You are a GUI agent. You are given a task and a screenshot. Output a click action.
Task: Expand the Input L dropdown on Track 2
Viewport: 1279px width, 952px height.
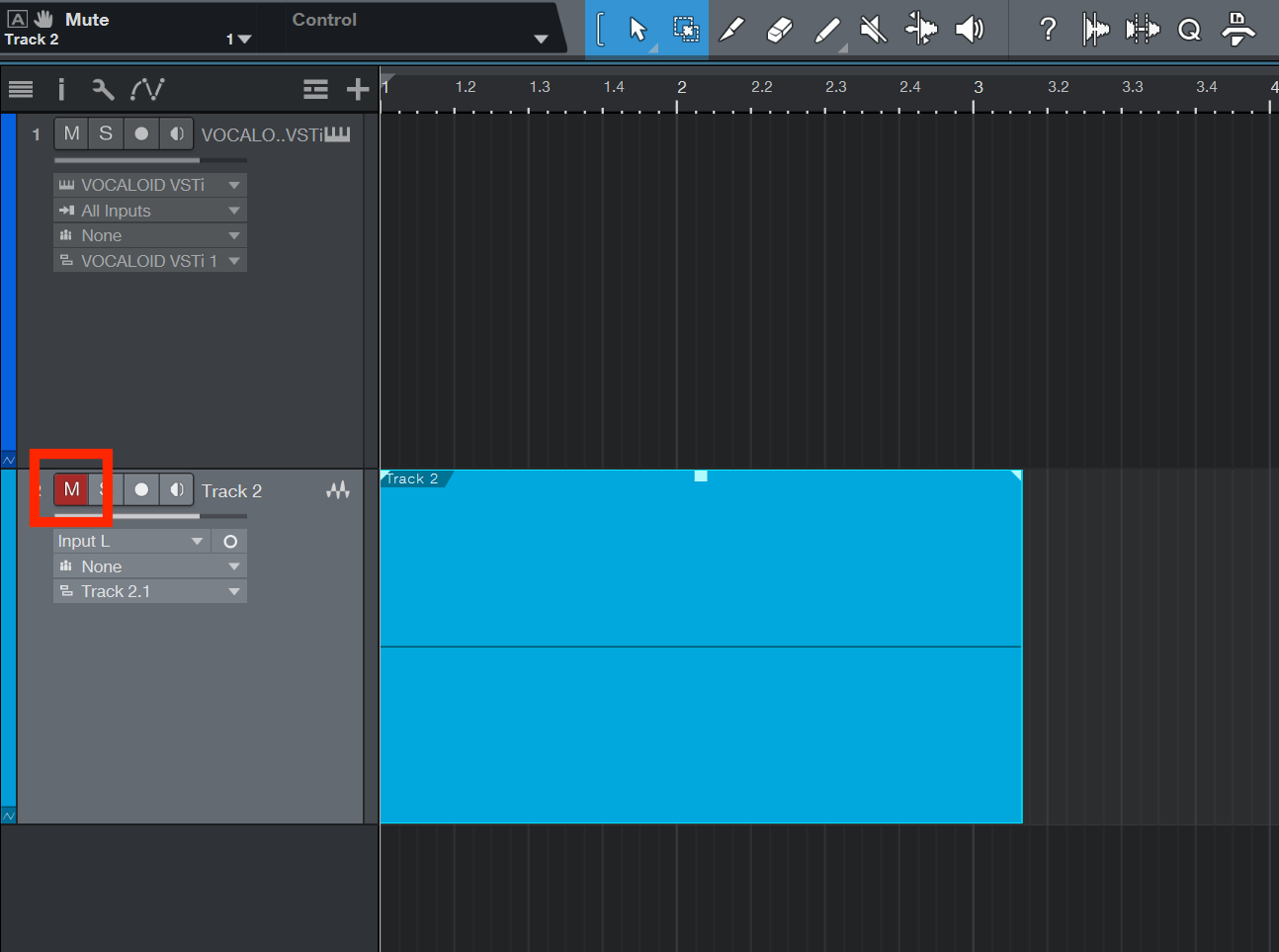coord(131,541)
